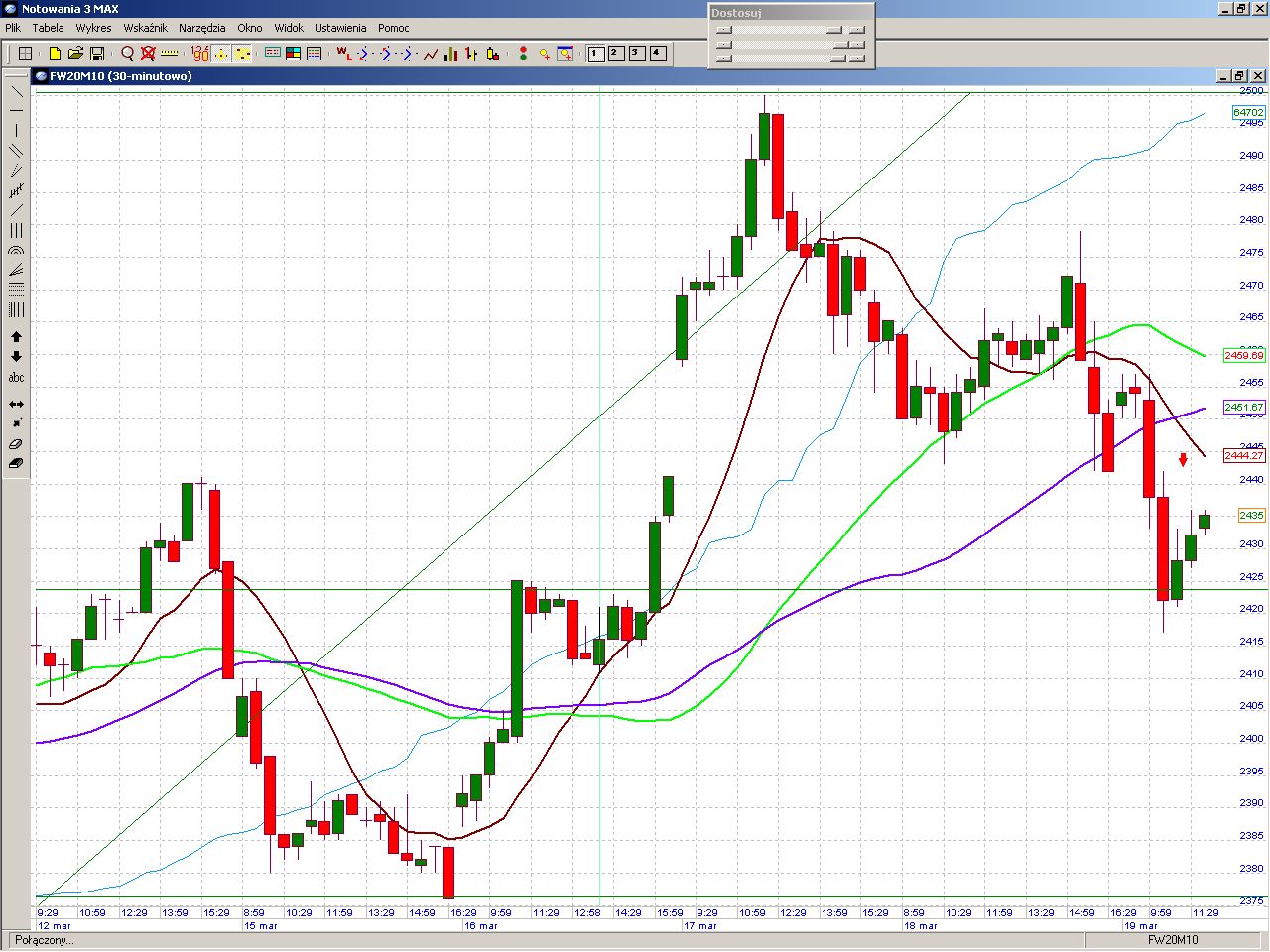Select the white eraser tool
Screen dimensions: 1270x952
pyautogui.click(x=16, y=444)
